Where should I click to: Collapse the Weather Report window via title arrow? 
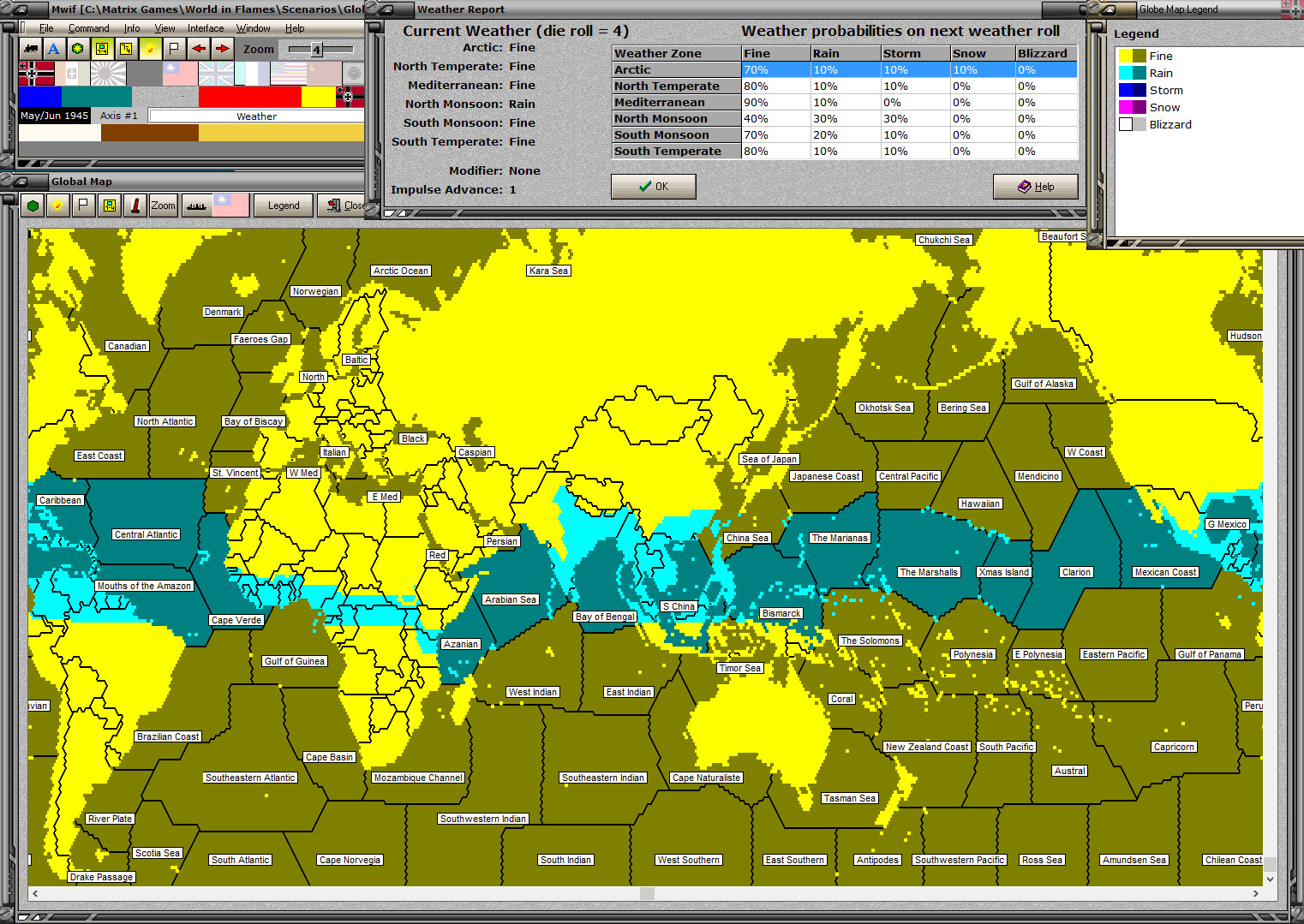[386, 9]
